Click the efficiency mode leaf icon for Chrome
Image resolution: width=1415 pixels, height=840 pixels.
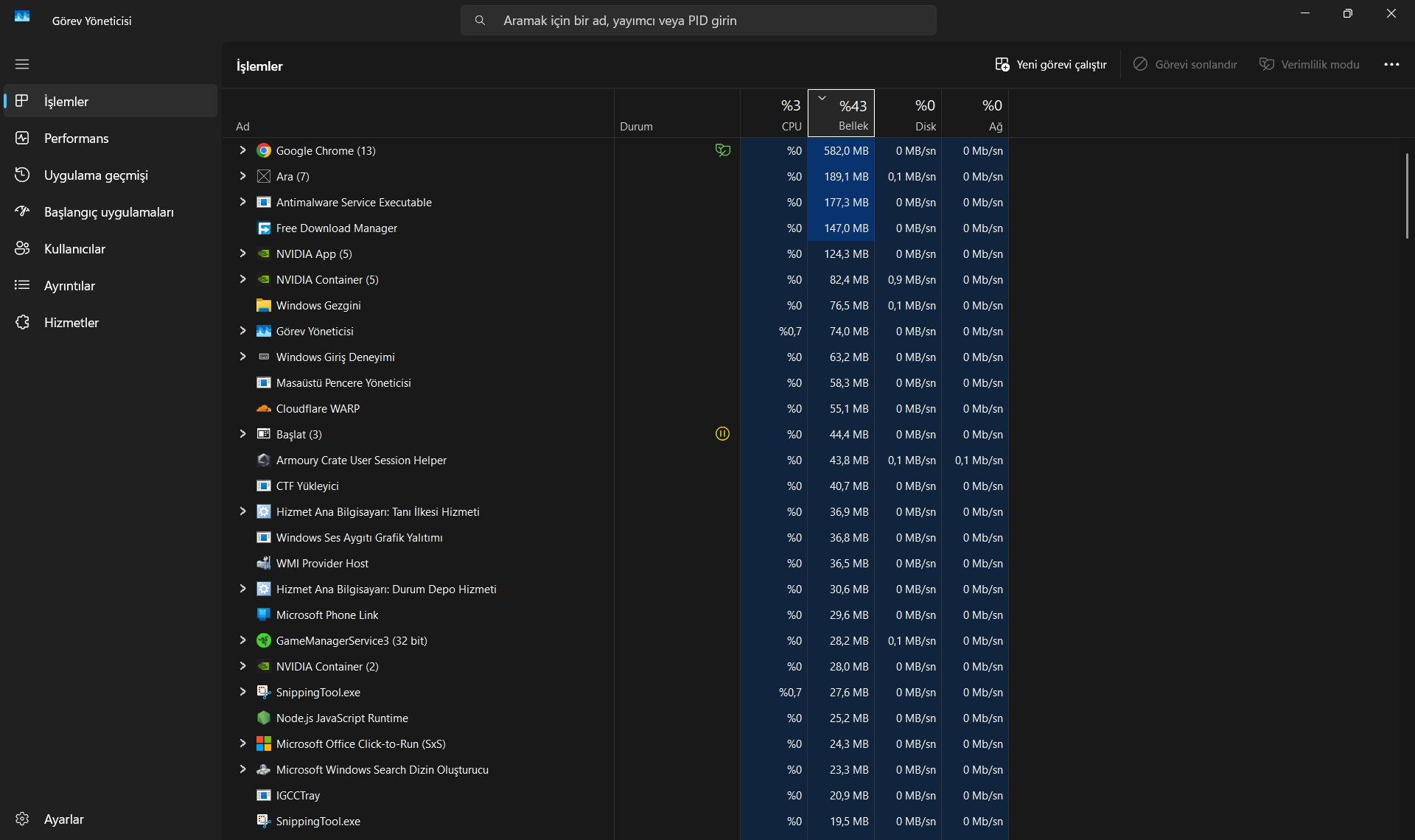point(722,150)
